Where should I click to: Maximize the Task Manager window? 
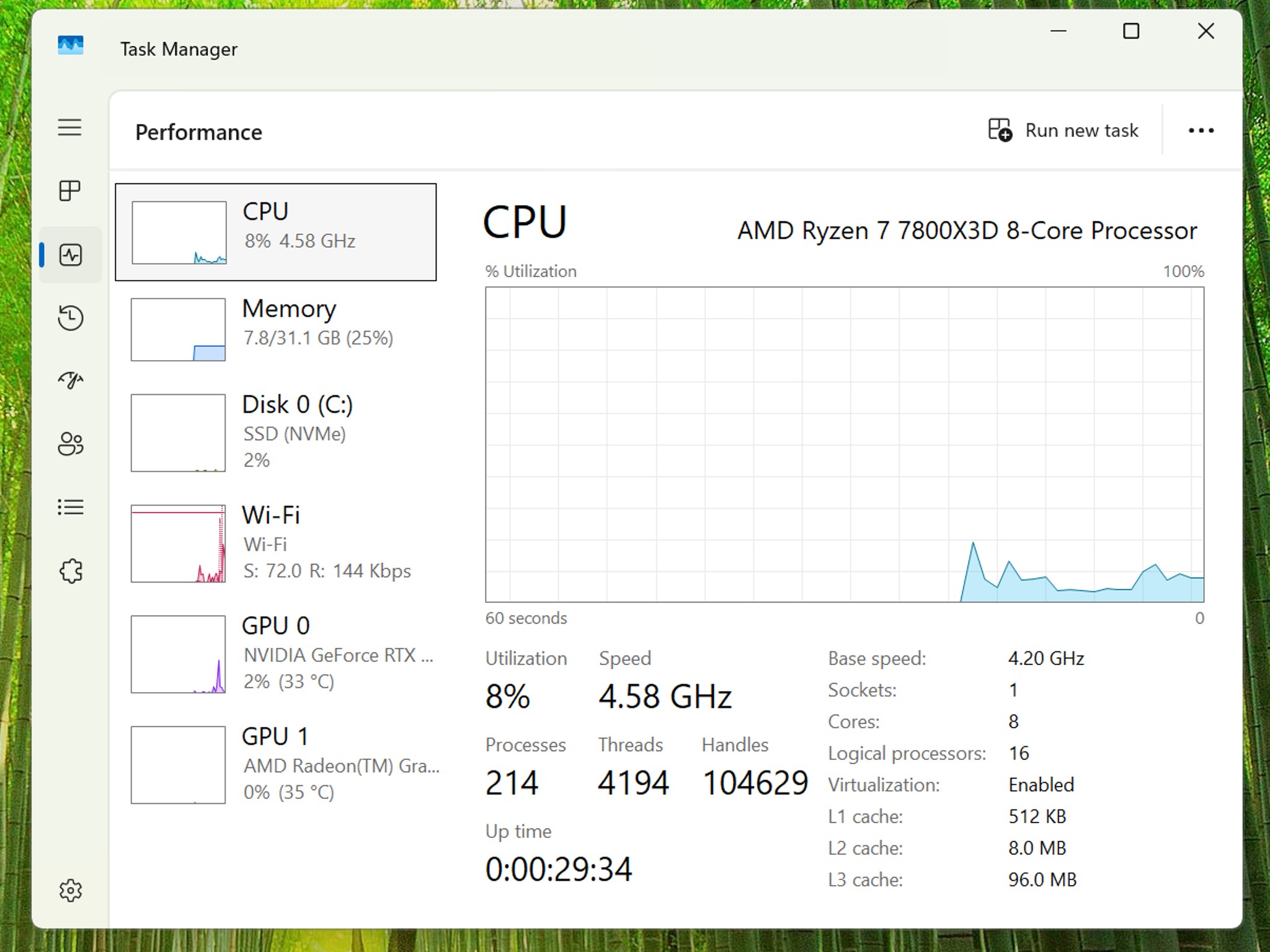pos(1131,31)
